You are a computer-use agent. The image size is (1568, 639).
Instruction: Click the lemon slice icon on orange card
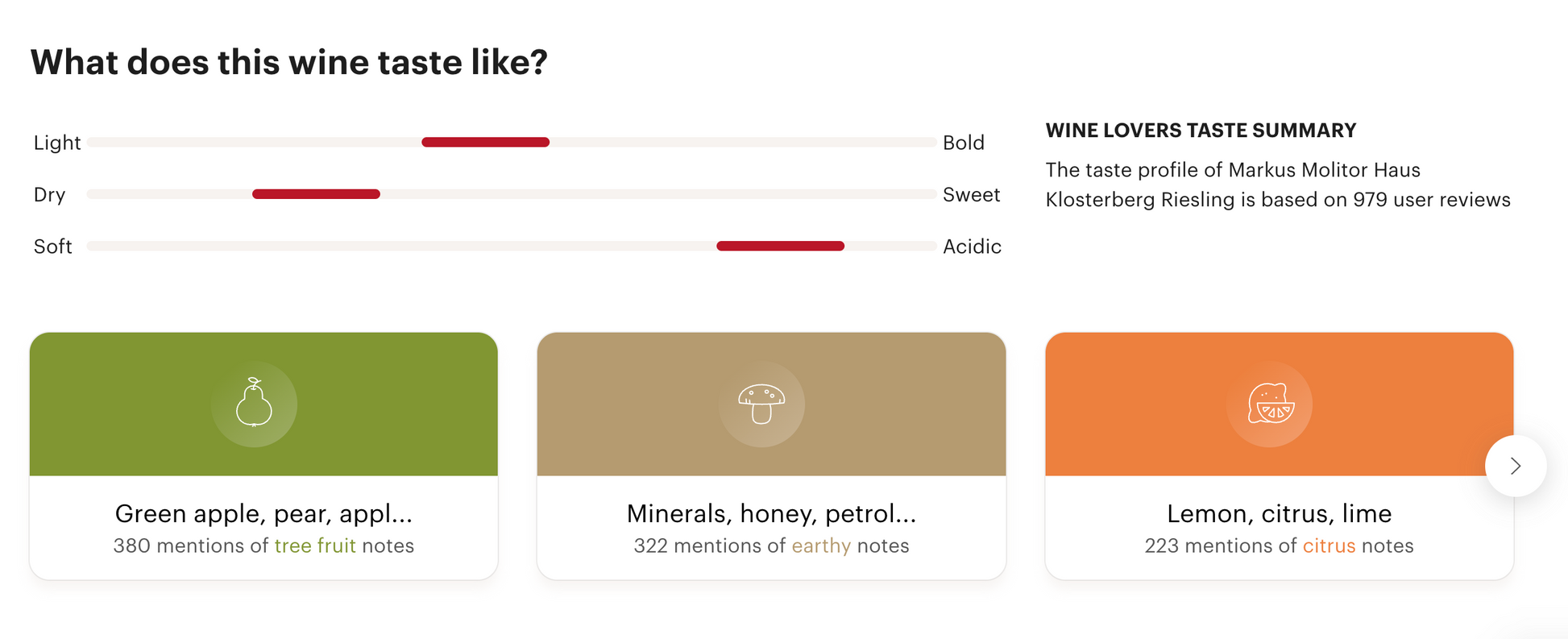click(x=1271, y=404)
